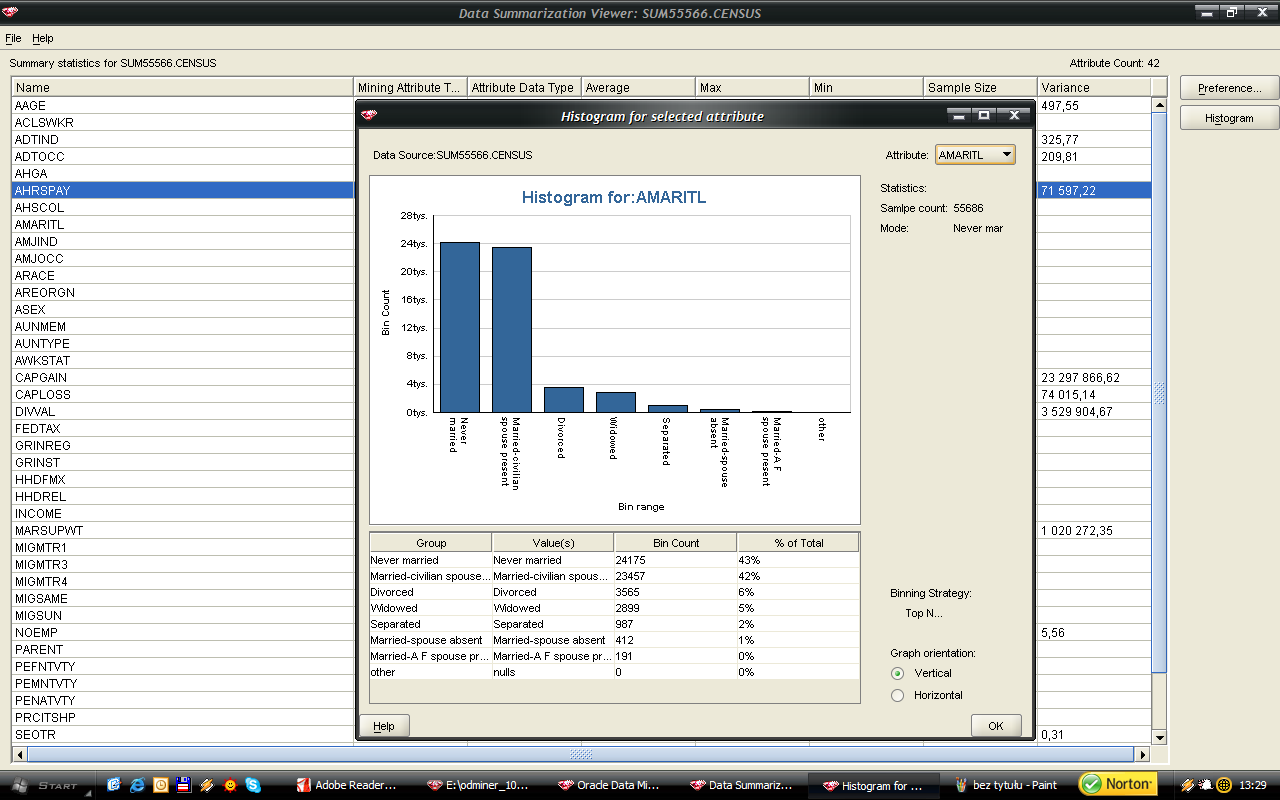Select the AAGE attribute row

coord(183,105)
